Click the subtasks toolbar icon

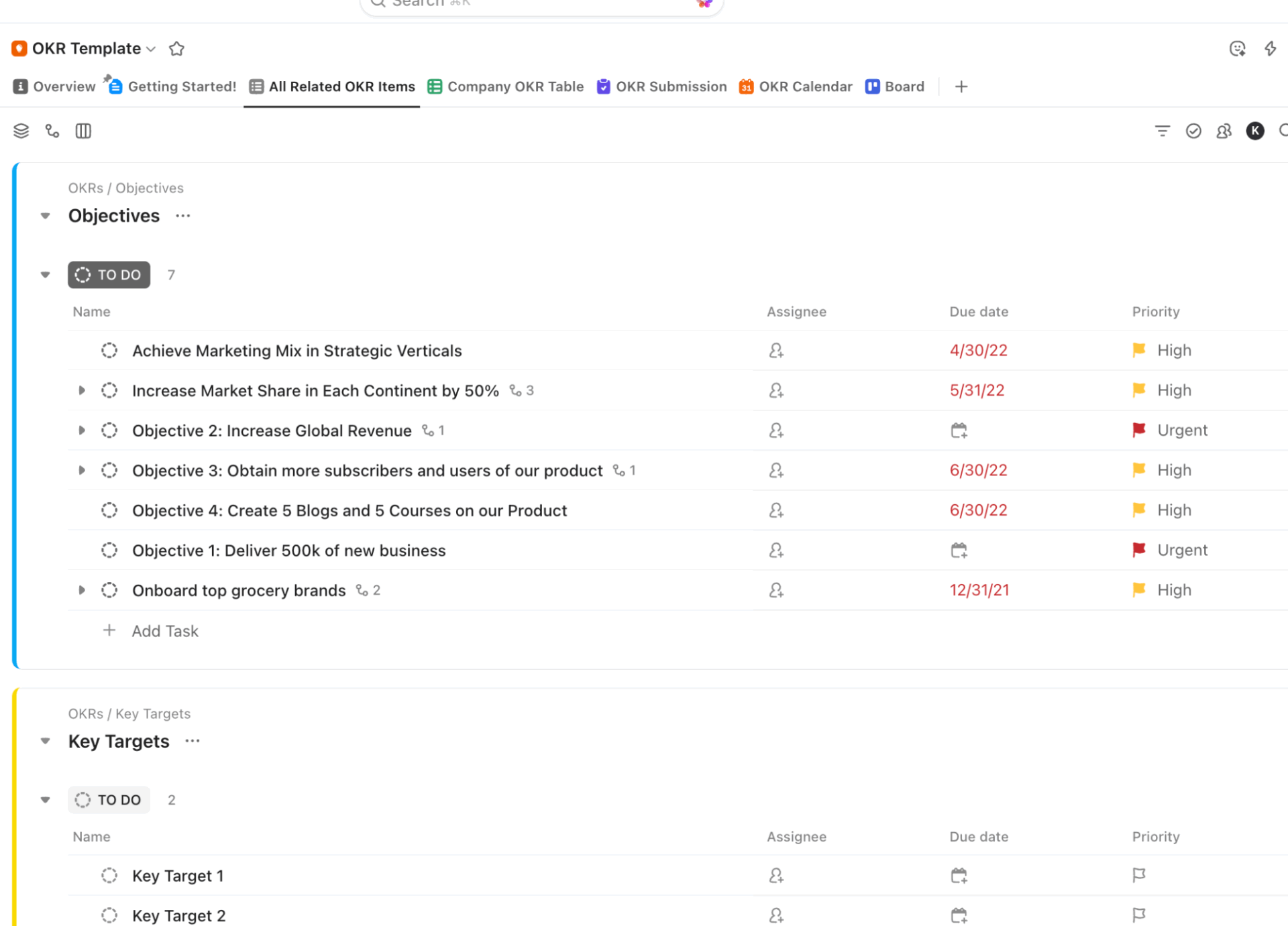coord(52,131)
